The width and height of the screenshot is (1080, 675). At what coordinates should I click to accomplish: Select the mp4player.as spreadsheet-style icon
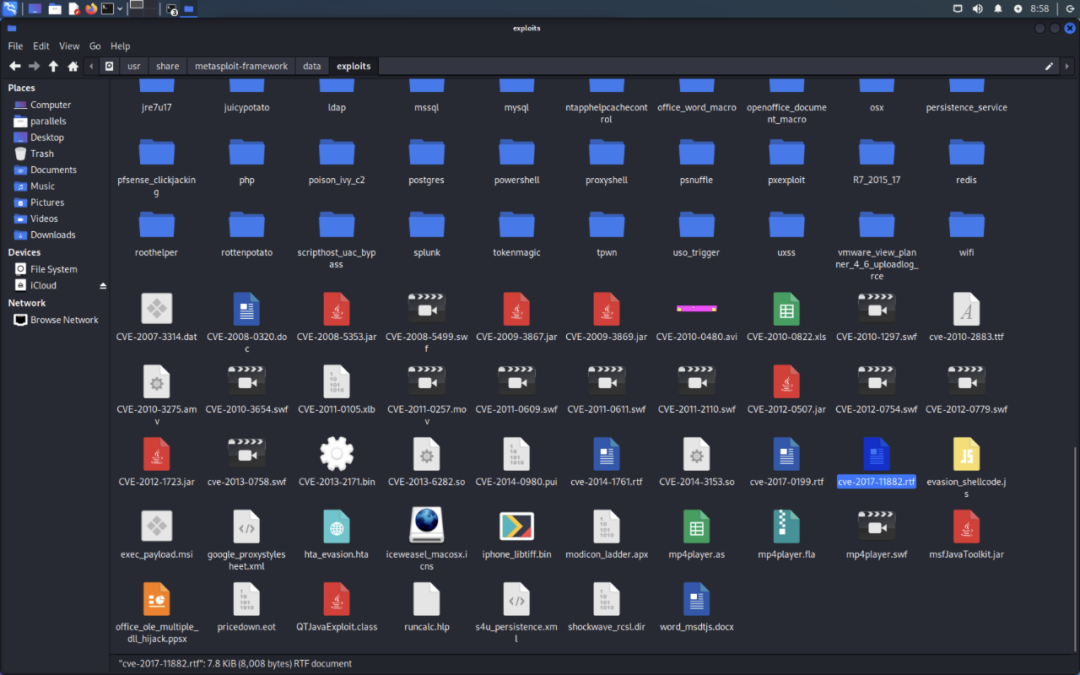coord(696,526)
